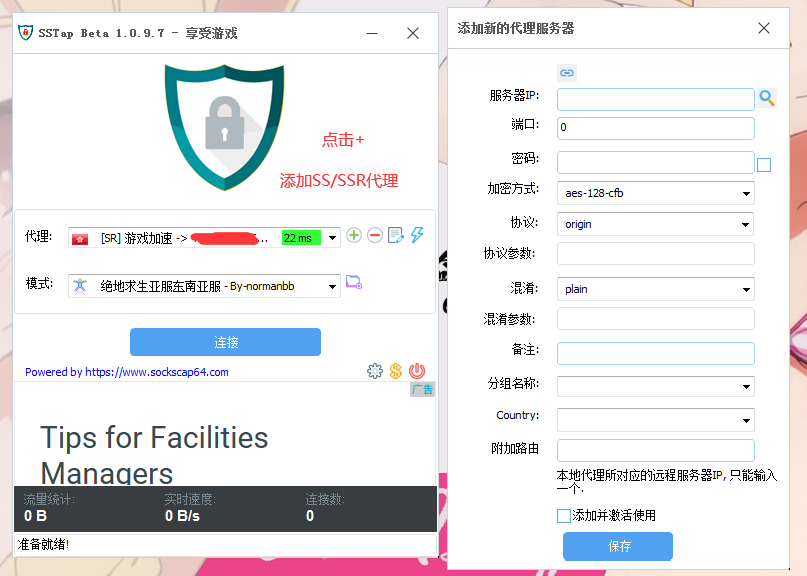Click the 22 ms latency indicator

tap(301, 238)
